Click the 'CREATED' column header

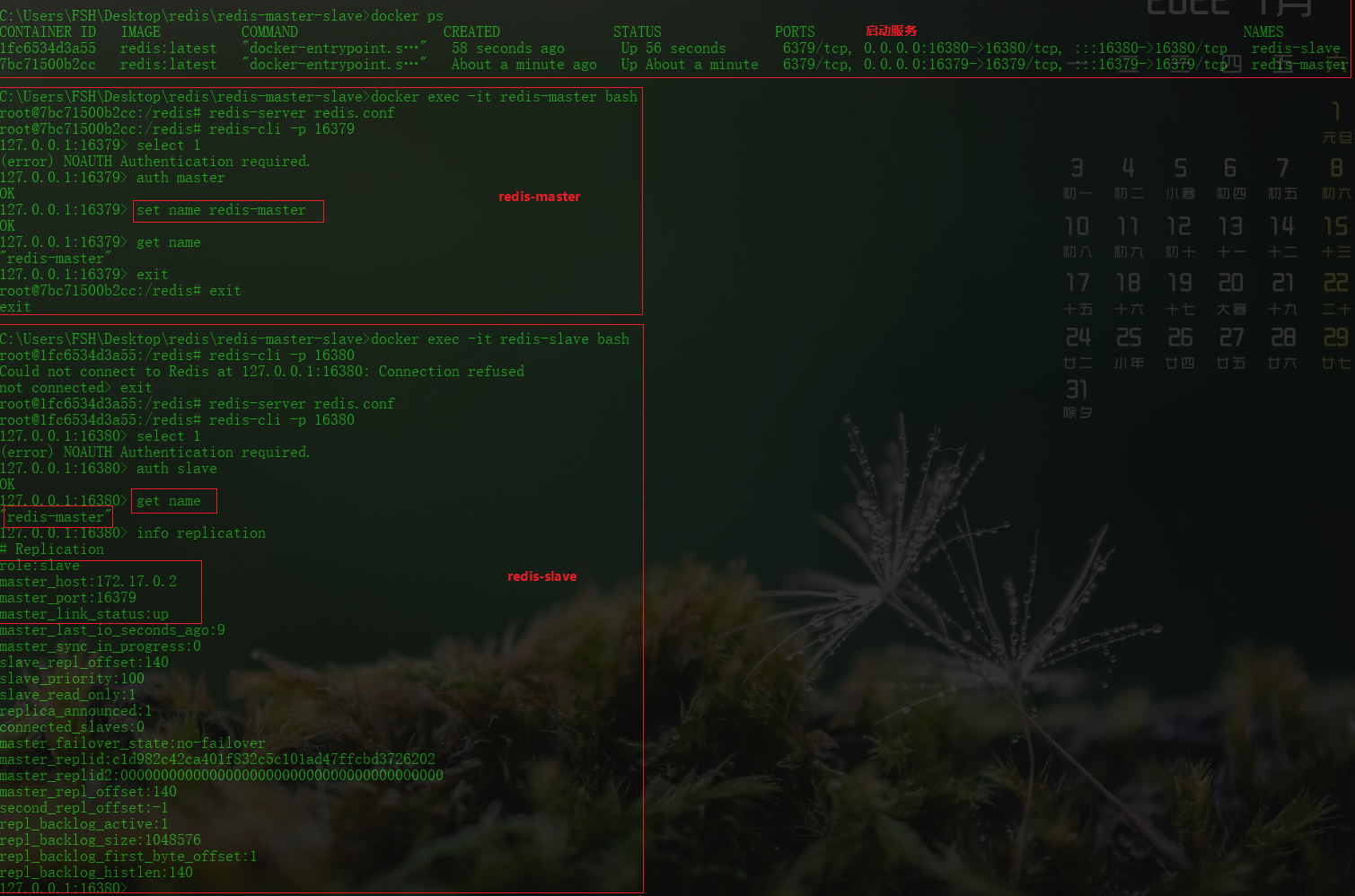(471, 31)
